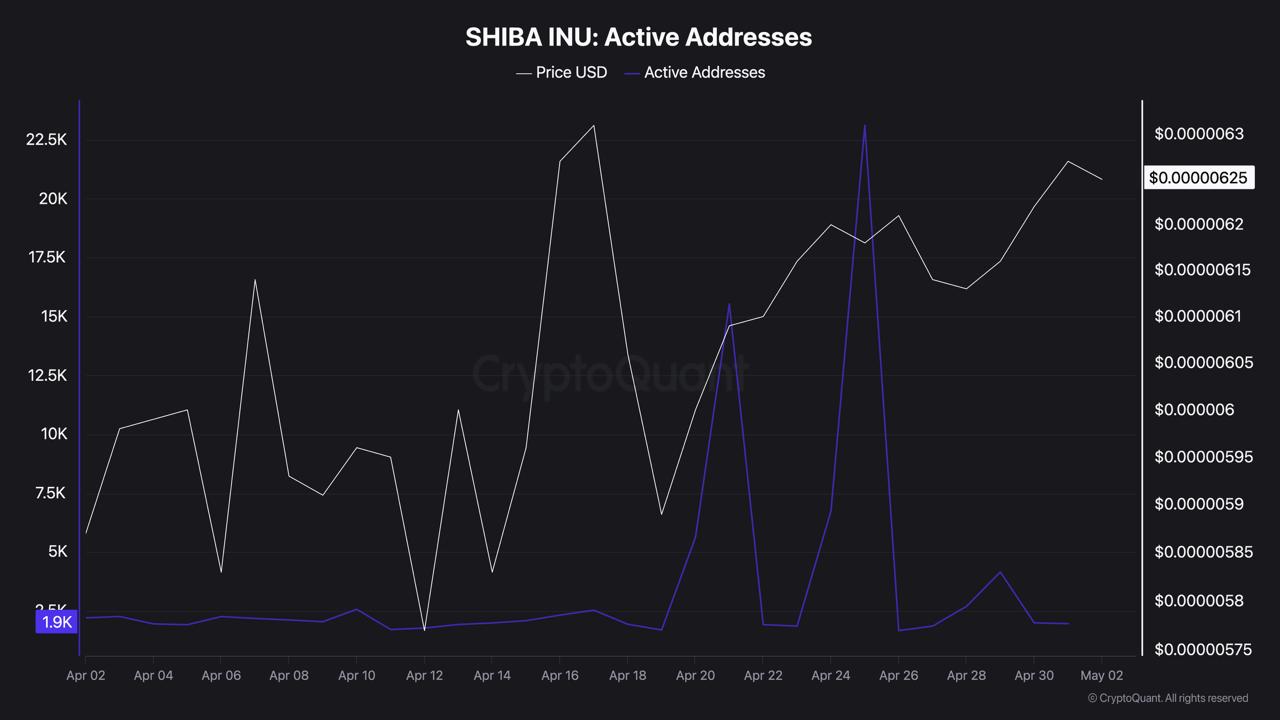Click the Apr 08 date label

tap(288, 676)
